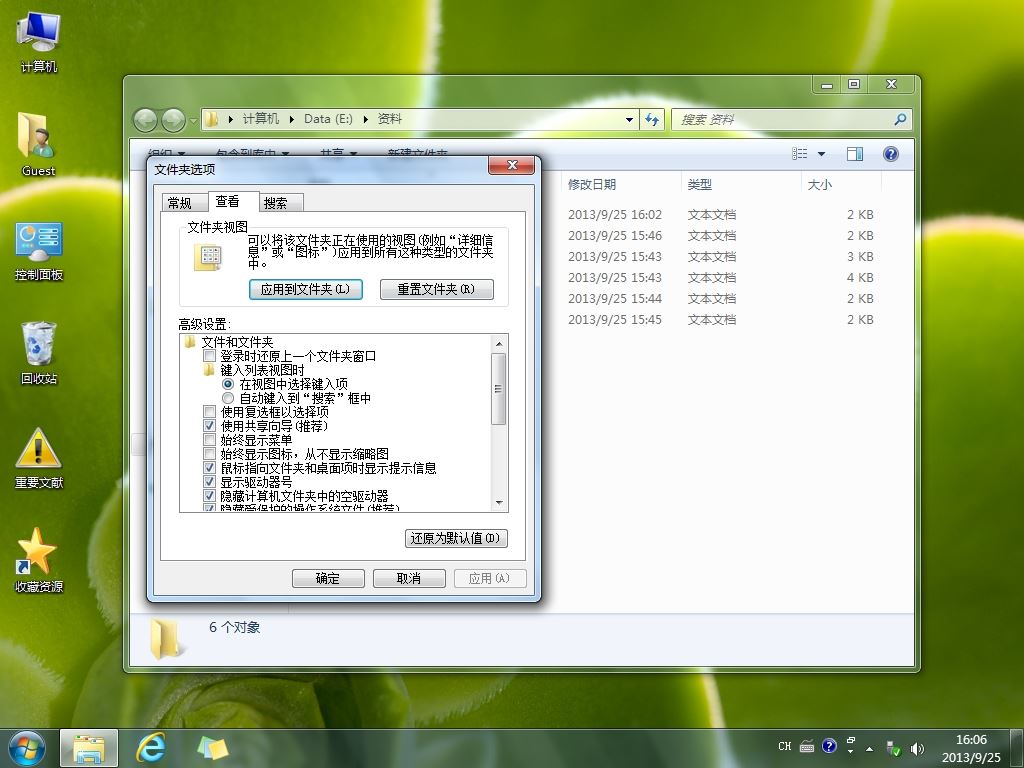Click the advanced settings scrollbar thumb

[499, 389]
